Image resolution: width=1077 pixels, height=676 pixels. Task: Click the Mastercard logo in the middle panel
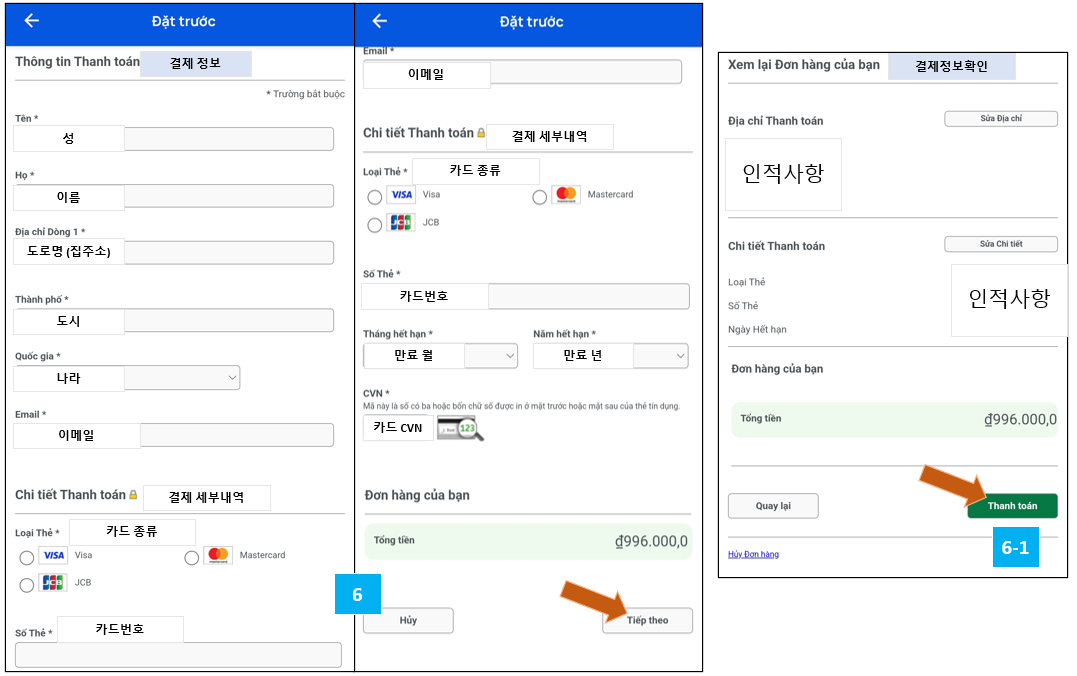565,194
